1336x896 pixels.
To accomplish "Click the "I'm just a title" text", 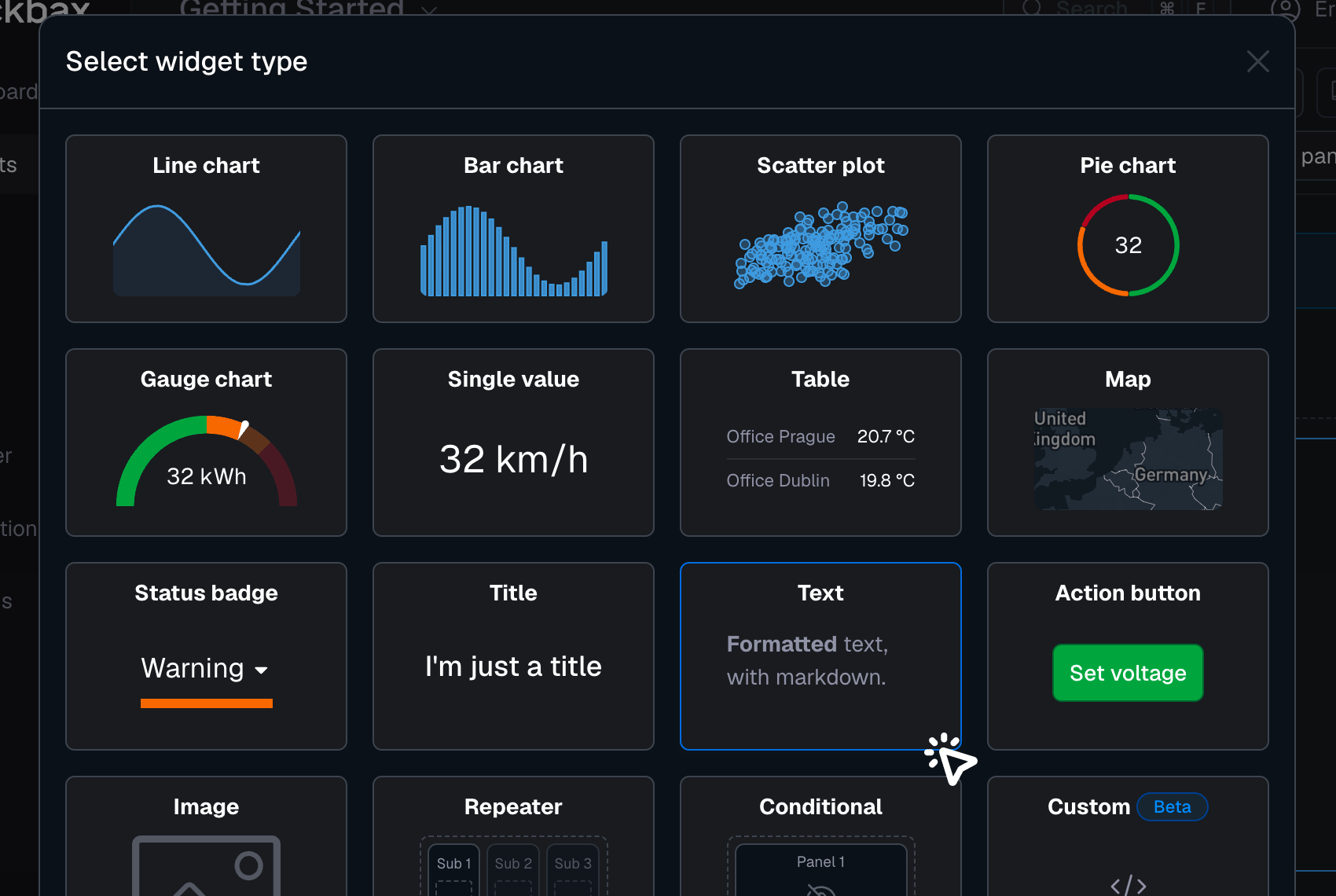I will pyautogui.click(x=513, y=666).
